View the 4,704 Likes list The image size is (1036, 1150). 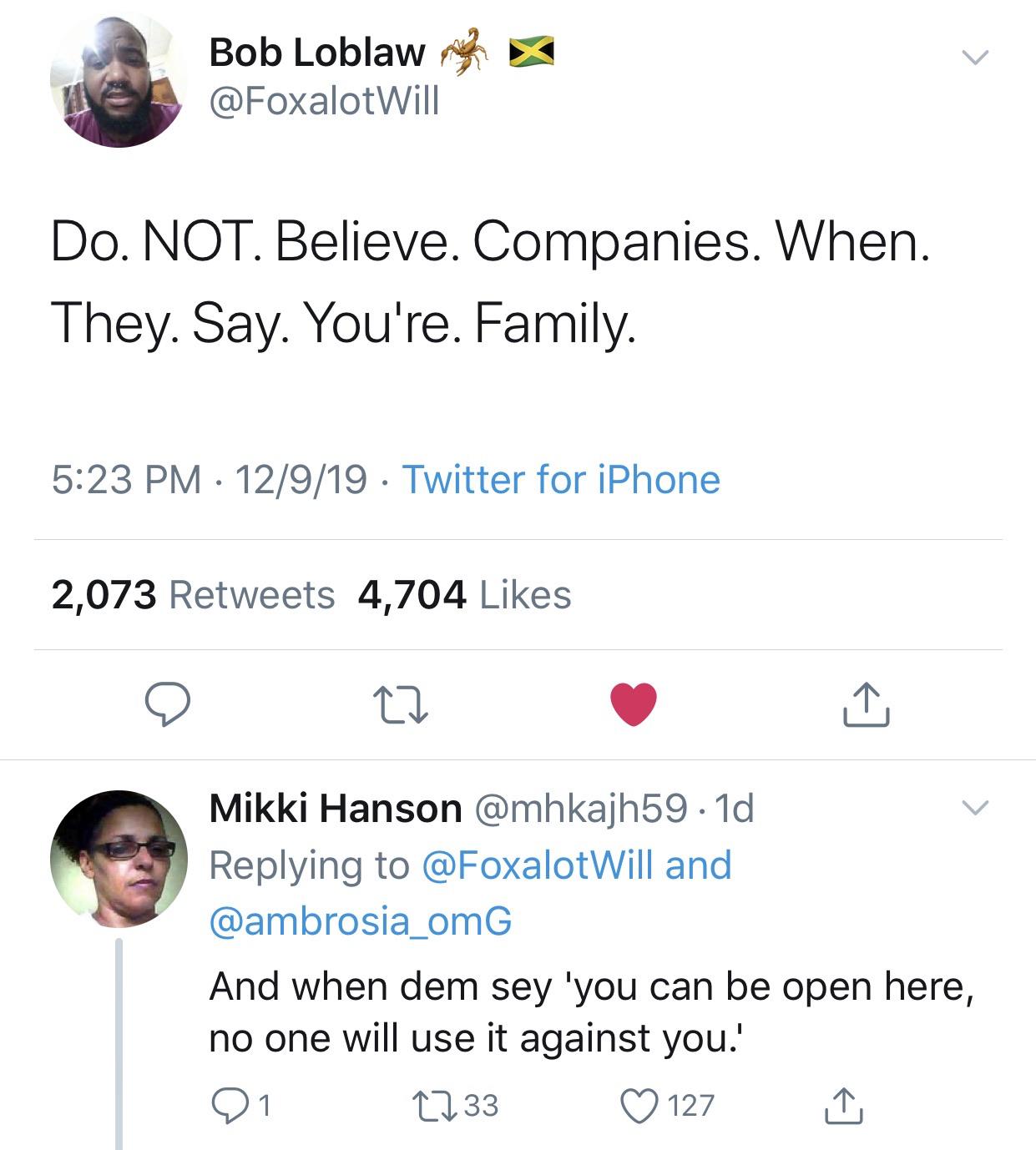[x=464, y=595]
